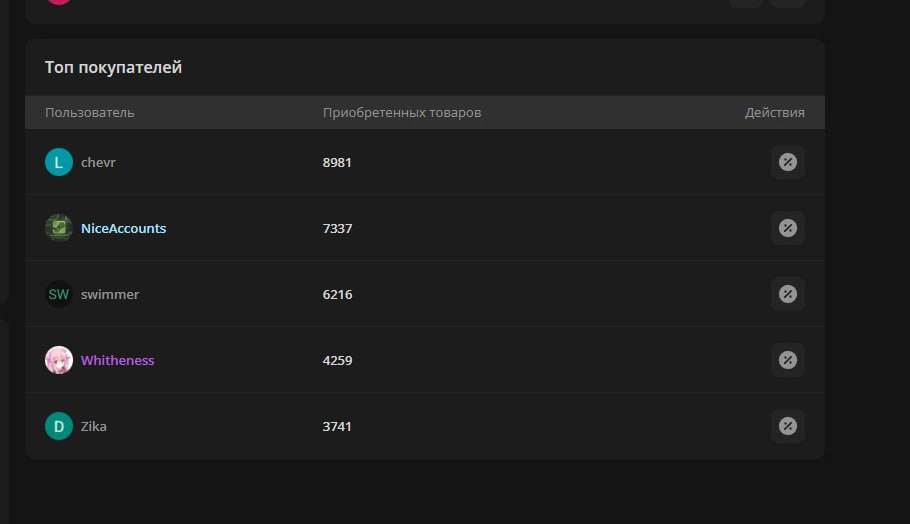Image resolution: width=910 pixels, height=524 pixels.
Task: Select Whitheness's pink anime avatar
Action: (59, 360)
